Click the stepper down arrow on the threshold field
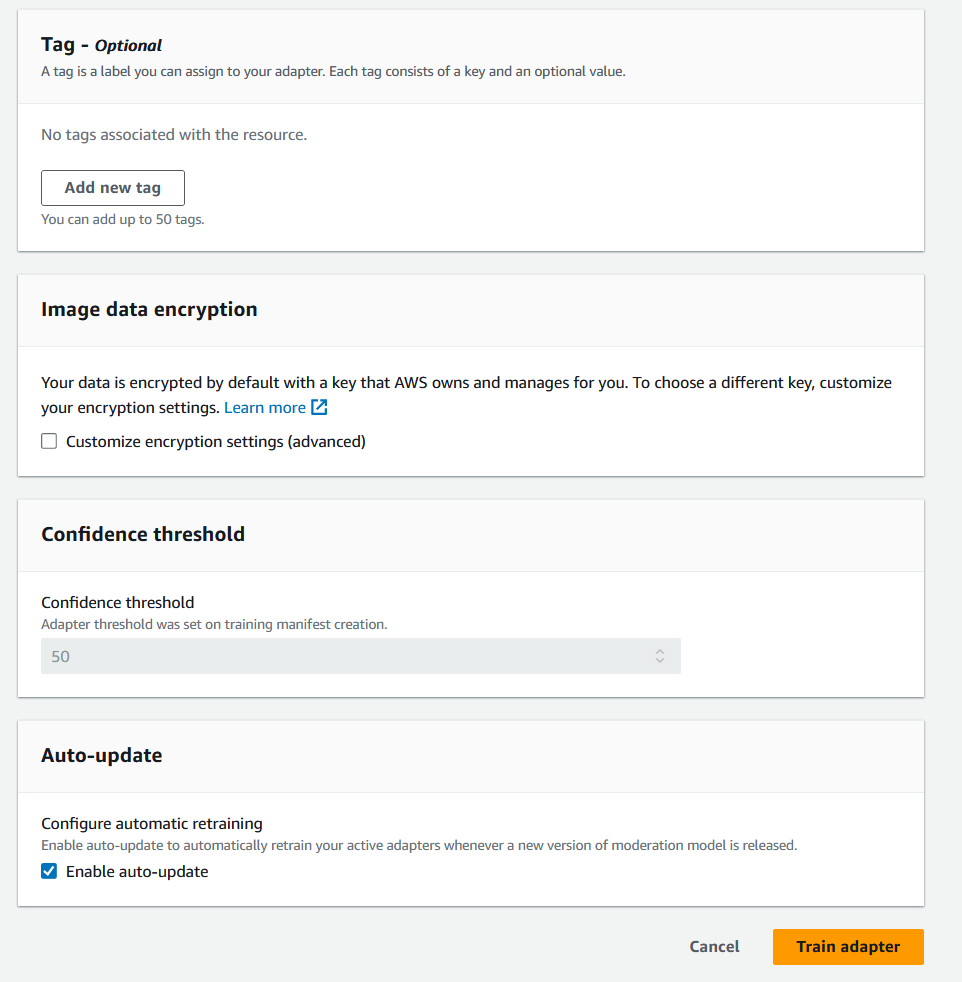Screen dimensions: 962x982 660,660
